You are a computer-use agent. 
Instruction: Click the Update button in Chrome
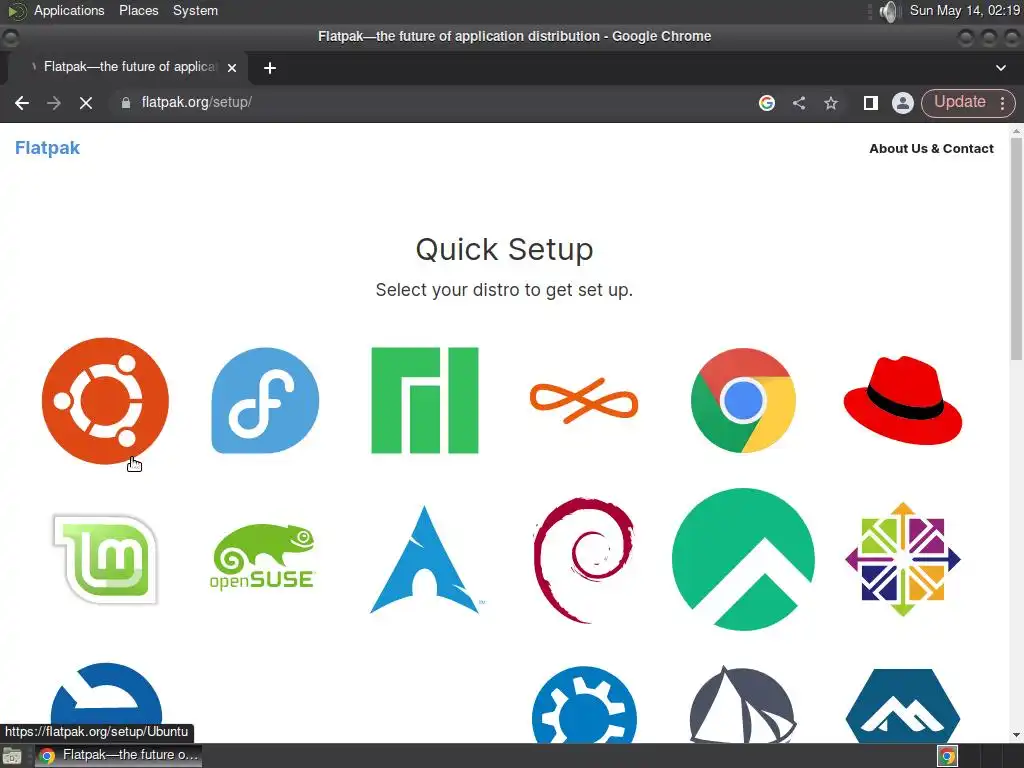pos(959,102)
